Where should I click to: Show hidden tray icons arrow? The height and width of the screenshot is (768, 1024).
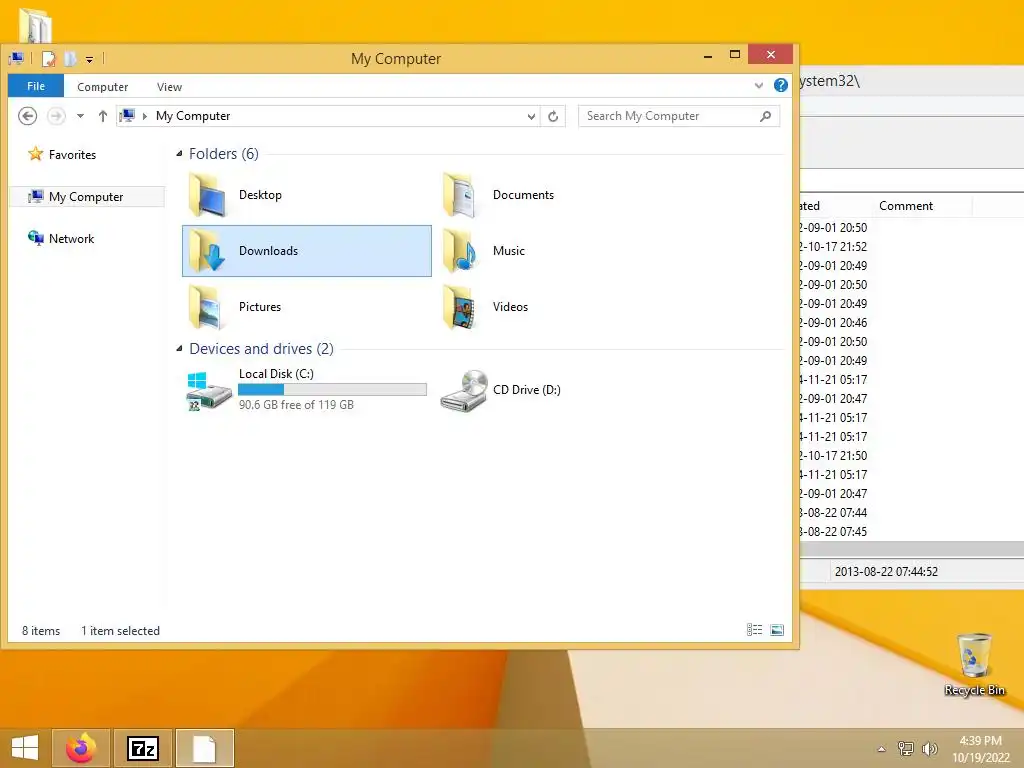(882, 749)
